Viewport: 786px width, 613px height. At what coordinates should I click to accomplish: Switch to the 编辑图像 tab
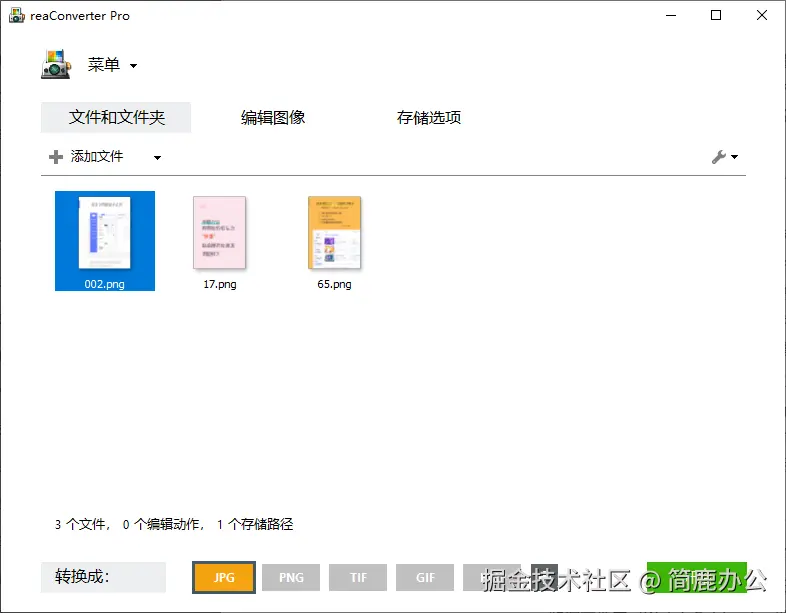coord(273,117)
